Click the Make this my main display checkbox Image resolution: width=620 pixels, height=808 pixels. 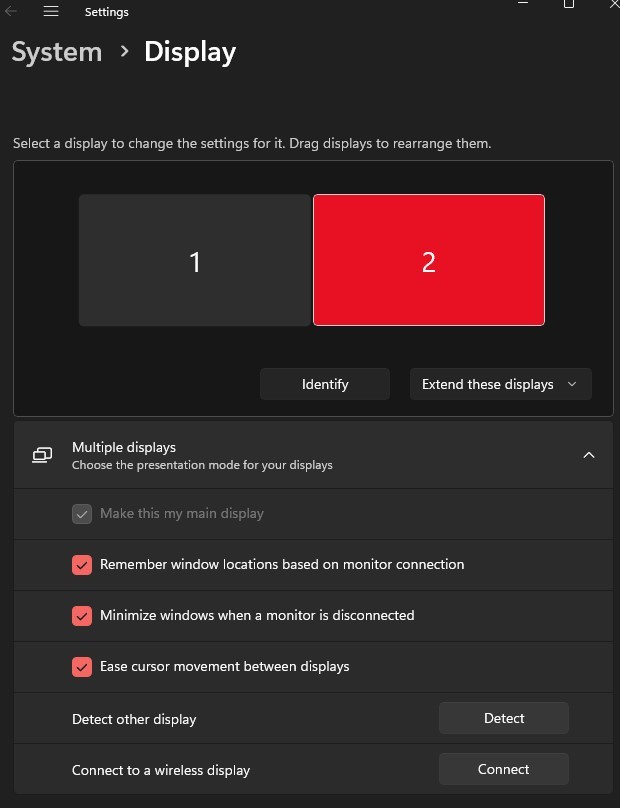[82, 514]
